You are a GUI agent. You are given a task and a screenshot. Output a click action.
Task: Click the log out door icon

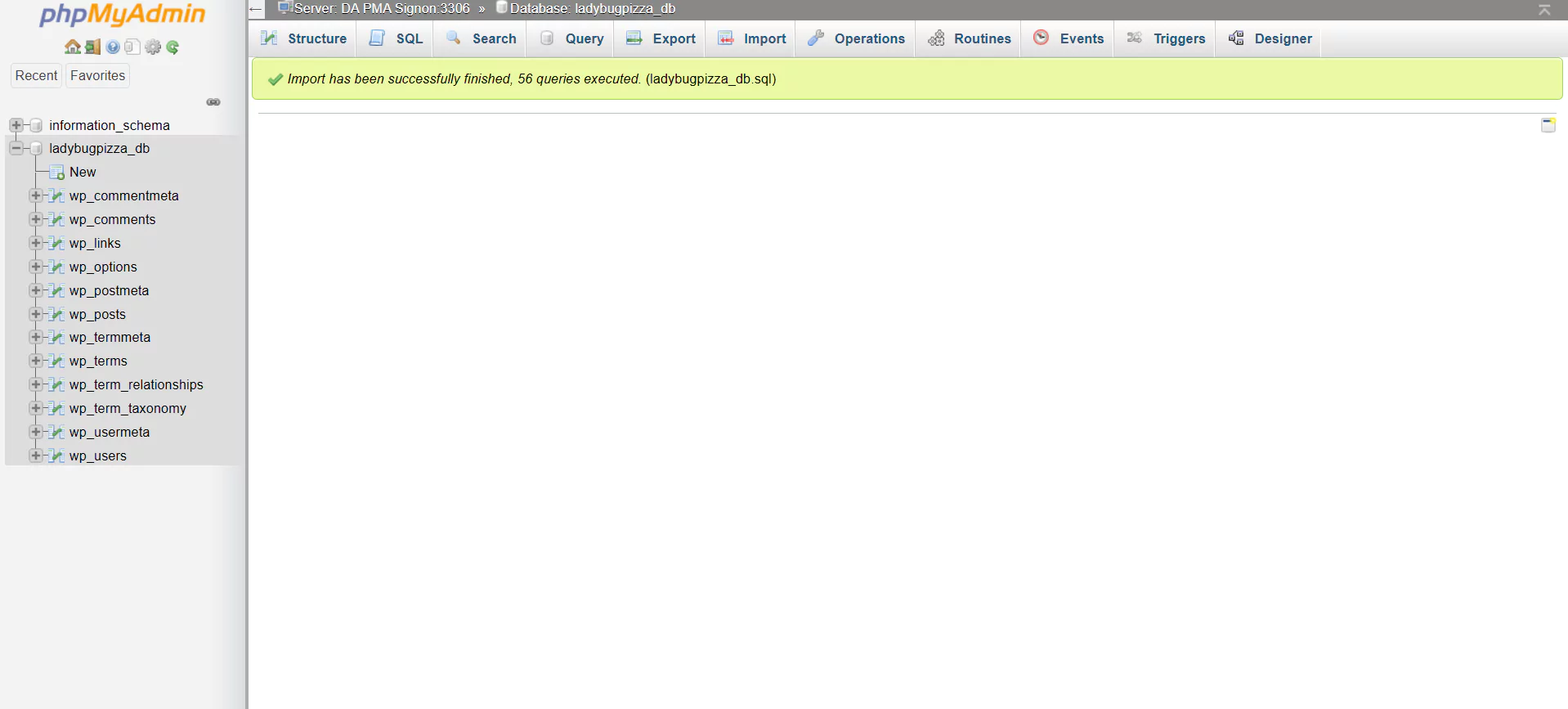pyautogui.click(x=92, y=47)
